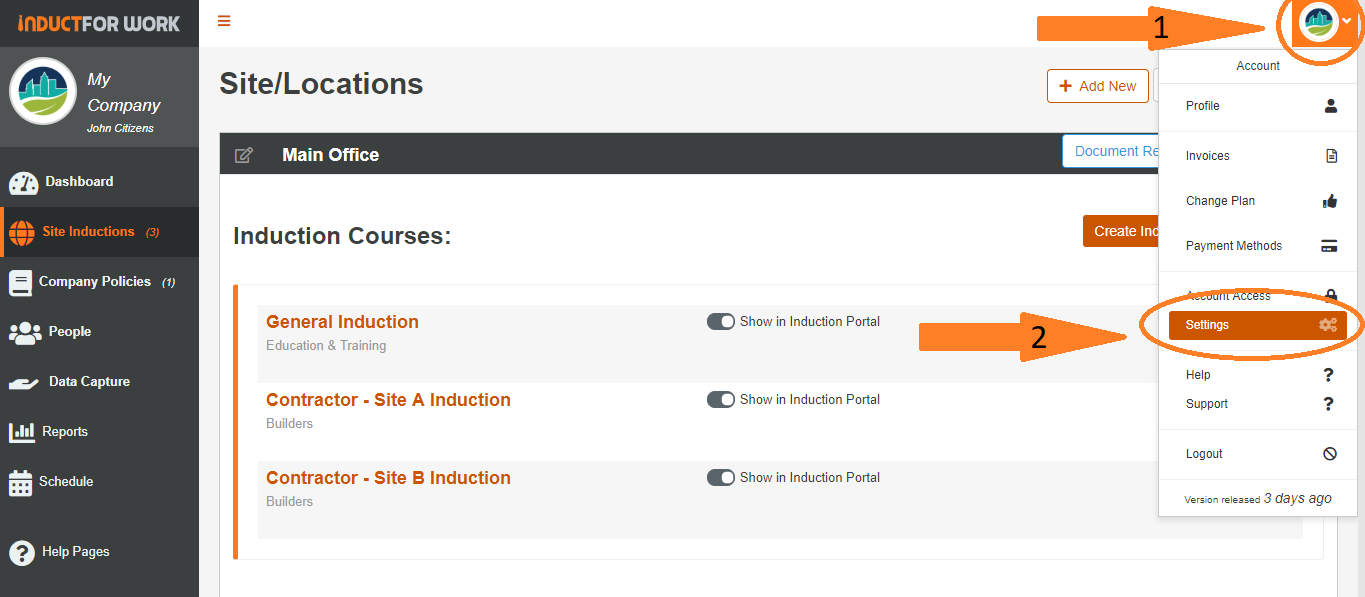
Task: Open Company Policies via its document icon
Action: 20,281
